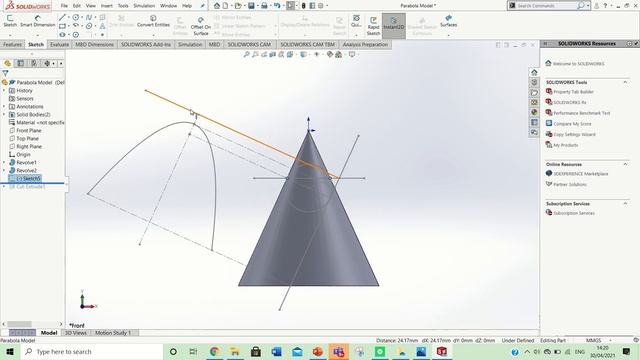Open the ConfigurationManager tab

[x=34, y=63]
